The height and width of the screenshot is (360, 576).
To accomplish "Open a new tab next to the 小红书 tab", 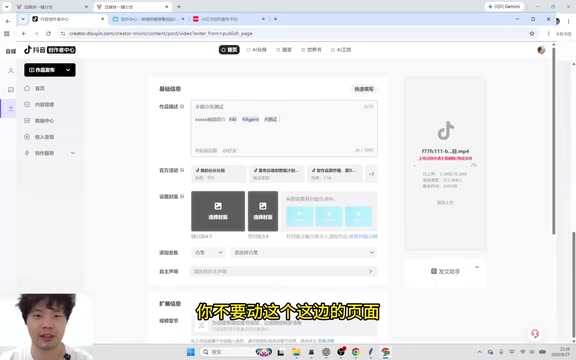I will point(275,19).
